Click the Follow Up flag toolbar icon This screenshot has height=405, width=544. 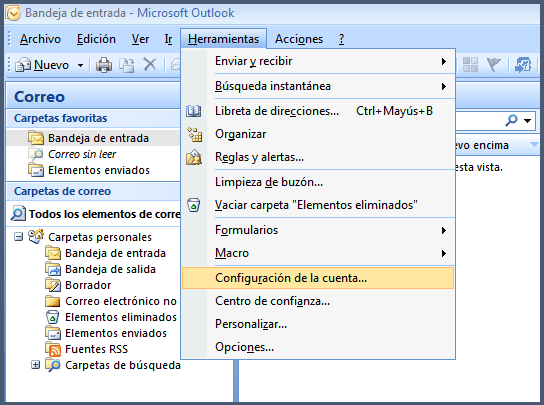click(494, 65)
